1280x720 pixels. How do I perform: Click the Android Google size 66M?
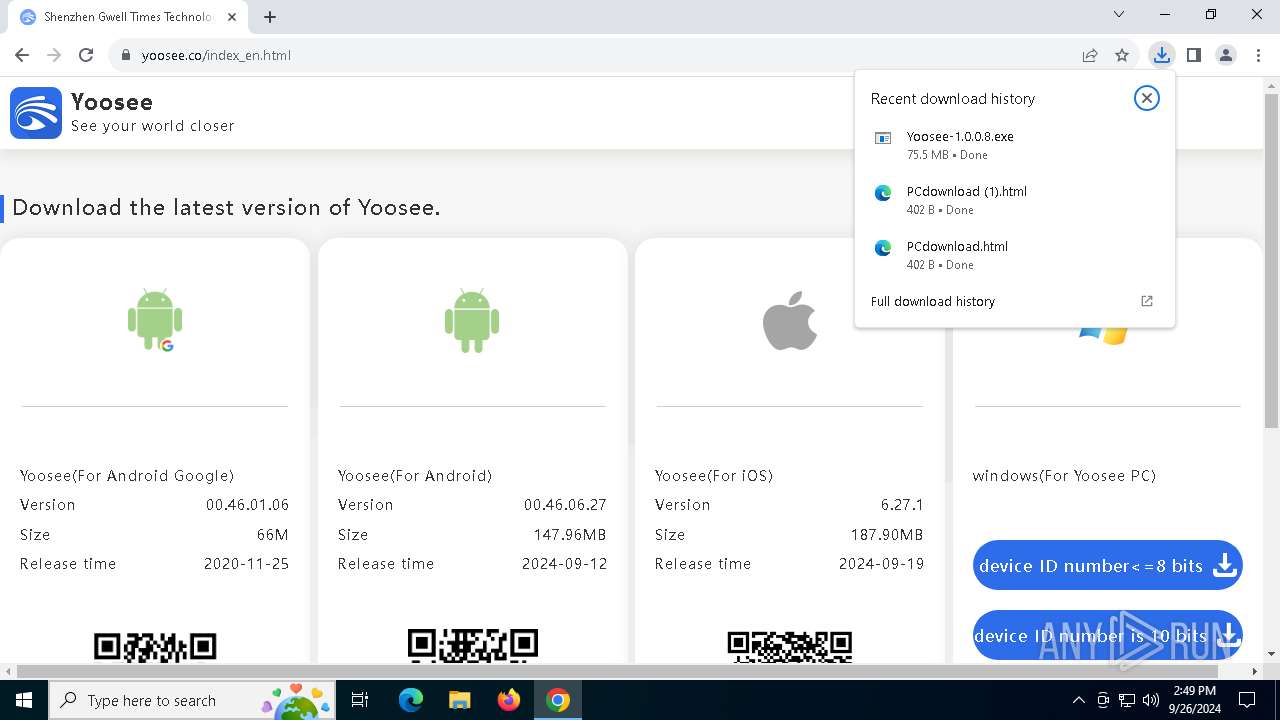click(x=273, y=535)
